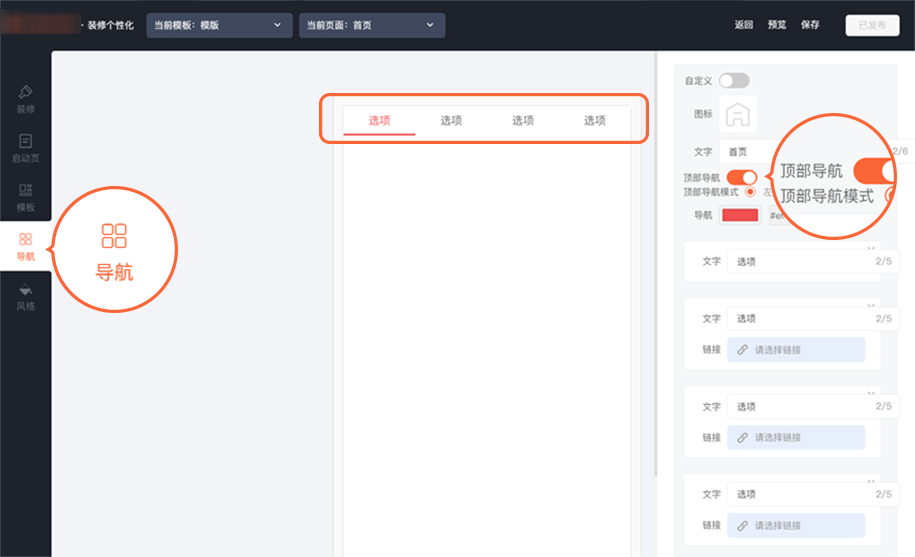Enable the 自定义 custom toggle
Image resolution: width=915 pixels, height=557 pixels.
pos(733,80)
